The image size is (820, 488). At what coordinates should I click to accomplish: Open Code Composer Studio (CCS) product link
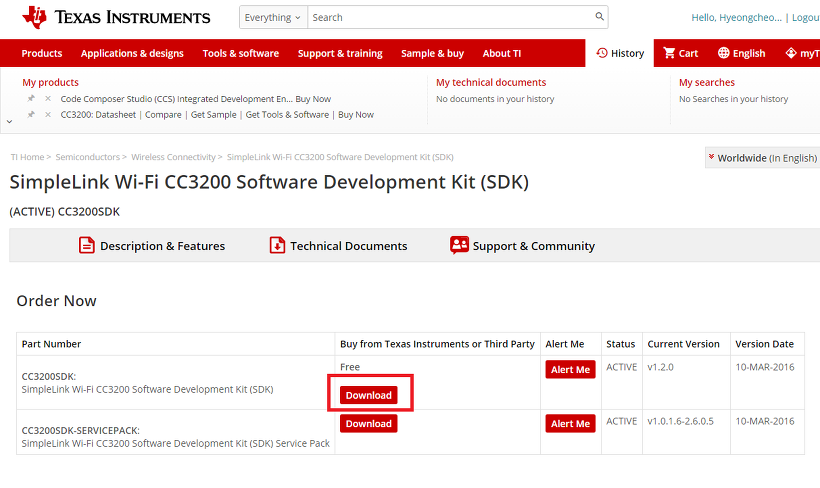click(176, 99)
